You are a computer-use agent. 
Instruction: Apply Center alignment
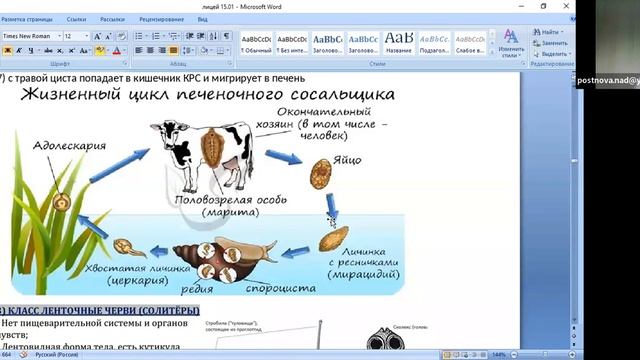pyautogui.click(x=150, y=51)
